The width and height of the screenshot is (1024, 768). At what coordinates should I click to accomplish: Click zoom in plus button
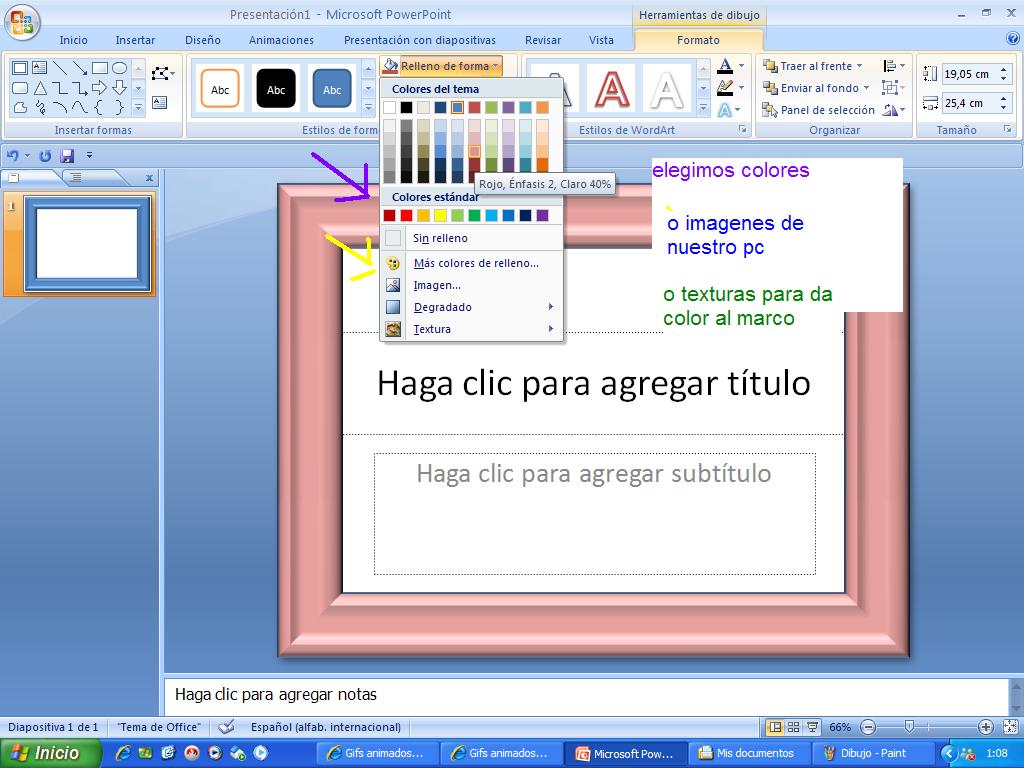click(985, 727)
